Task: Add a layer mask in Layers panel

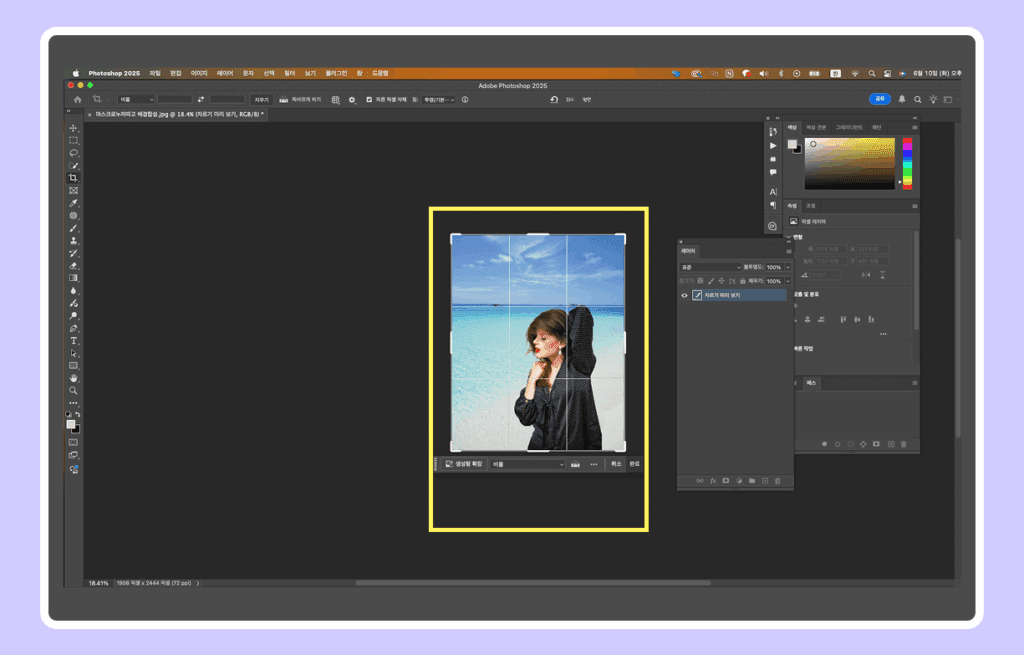Action: click(726, 481)
